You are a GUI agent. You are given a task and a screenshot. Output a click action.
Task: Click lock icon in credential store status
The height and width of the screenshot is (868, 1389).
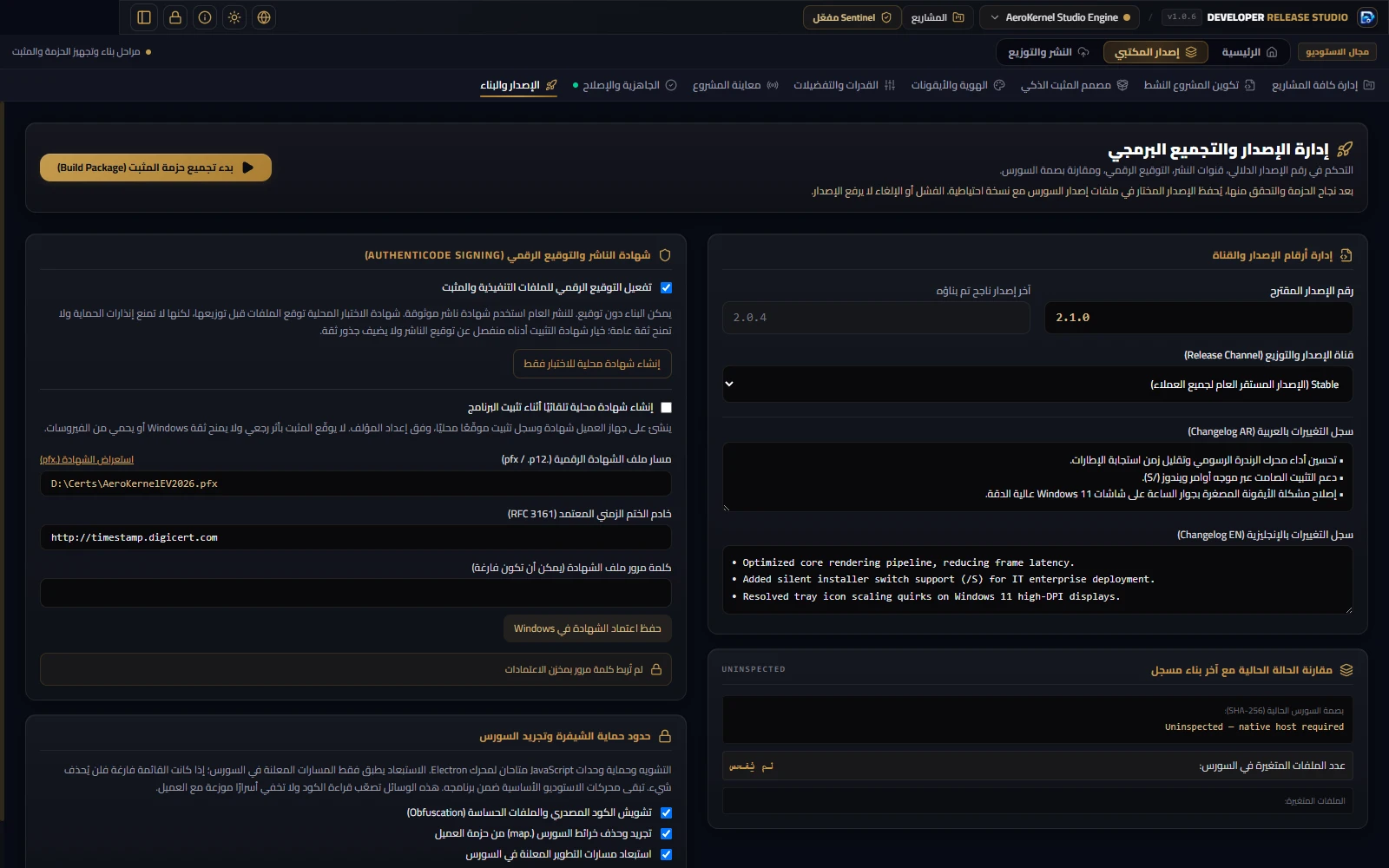click(656, 669)
